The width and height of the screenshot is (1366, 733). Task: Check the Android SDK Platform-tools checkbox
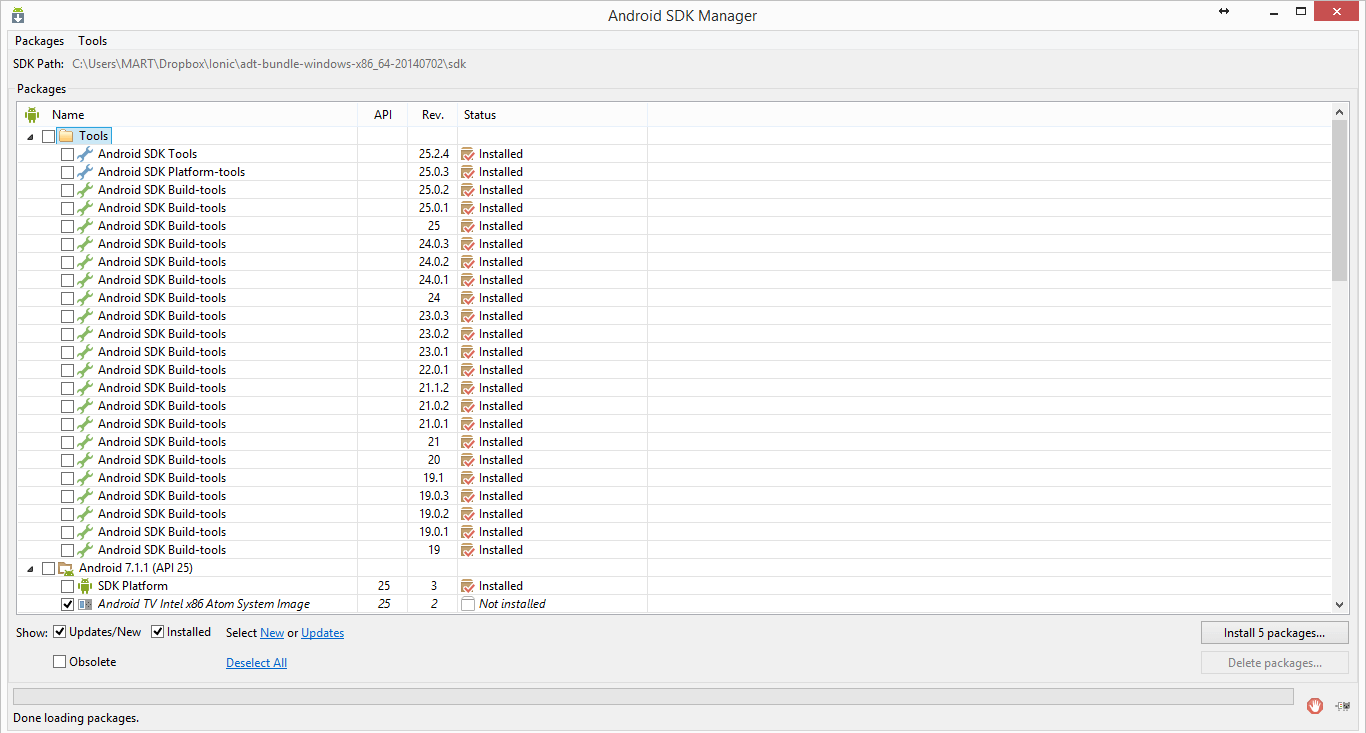[x=67, y=172]
